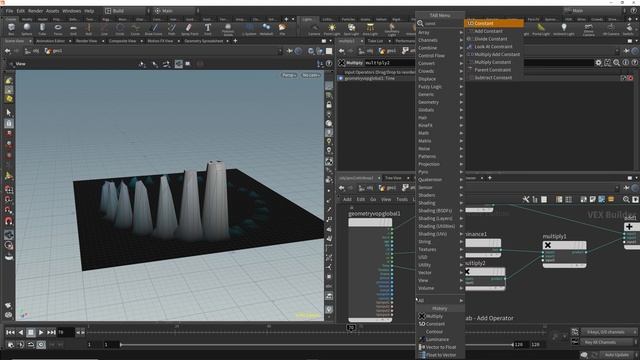Open the File menu

(x=9, y=11)
